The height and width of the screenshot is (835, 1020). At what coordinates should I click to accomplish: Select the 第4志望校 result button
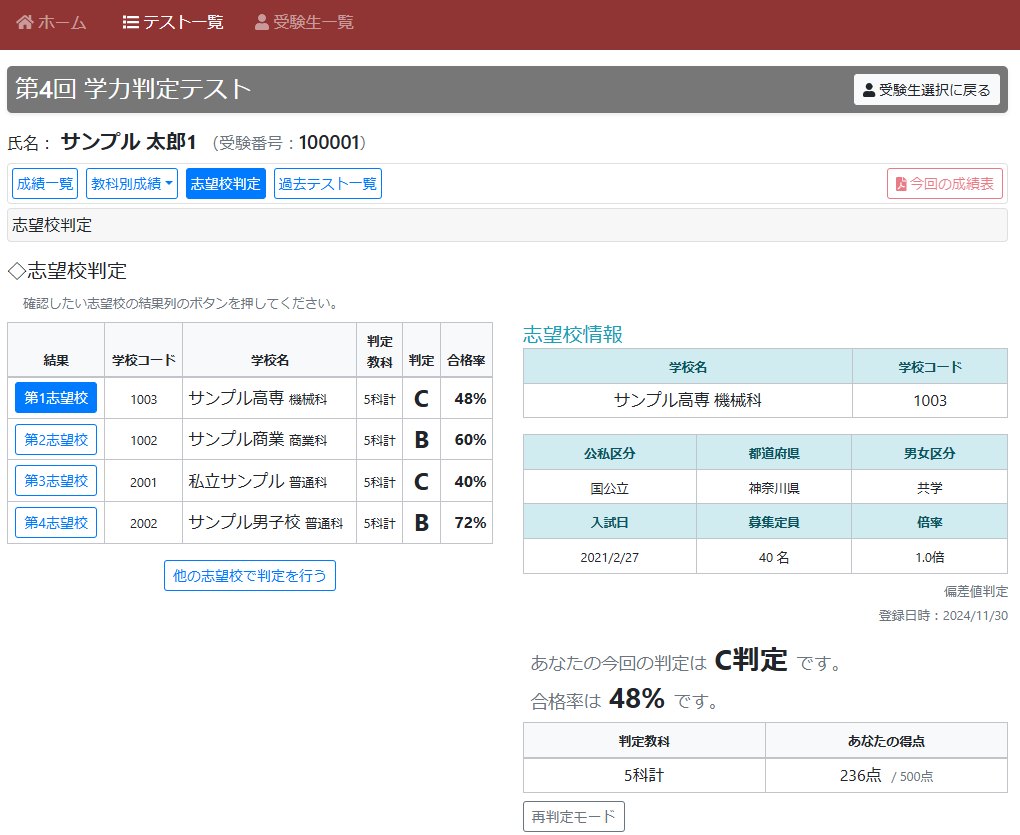[x=56, y=522]
